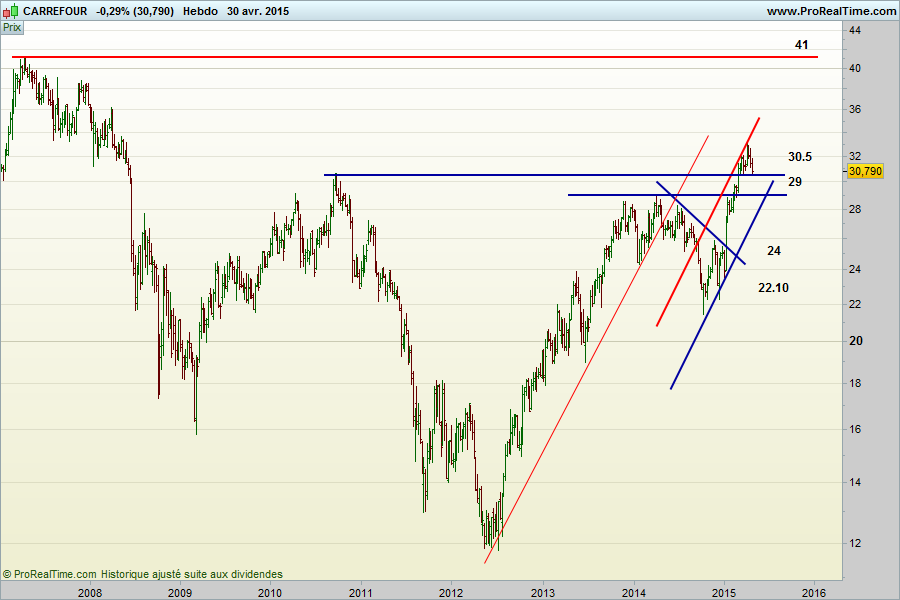Select the 30.5 annotation label

pyautogui.click(x=799, y=157)
